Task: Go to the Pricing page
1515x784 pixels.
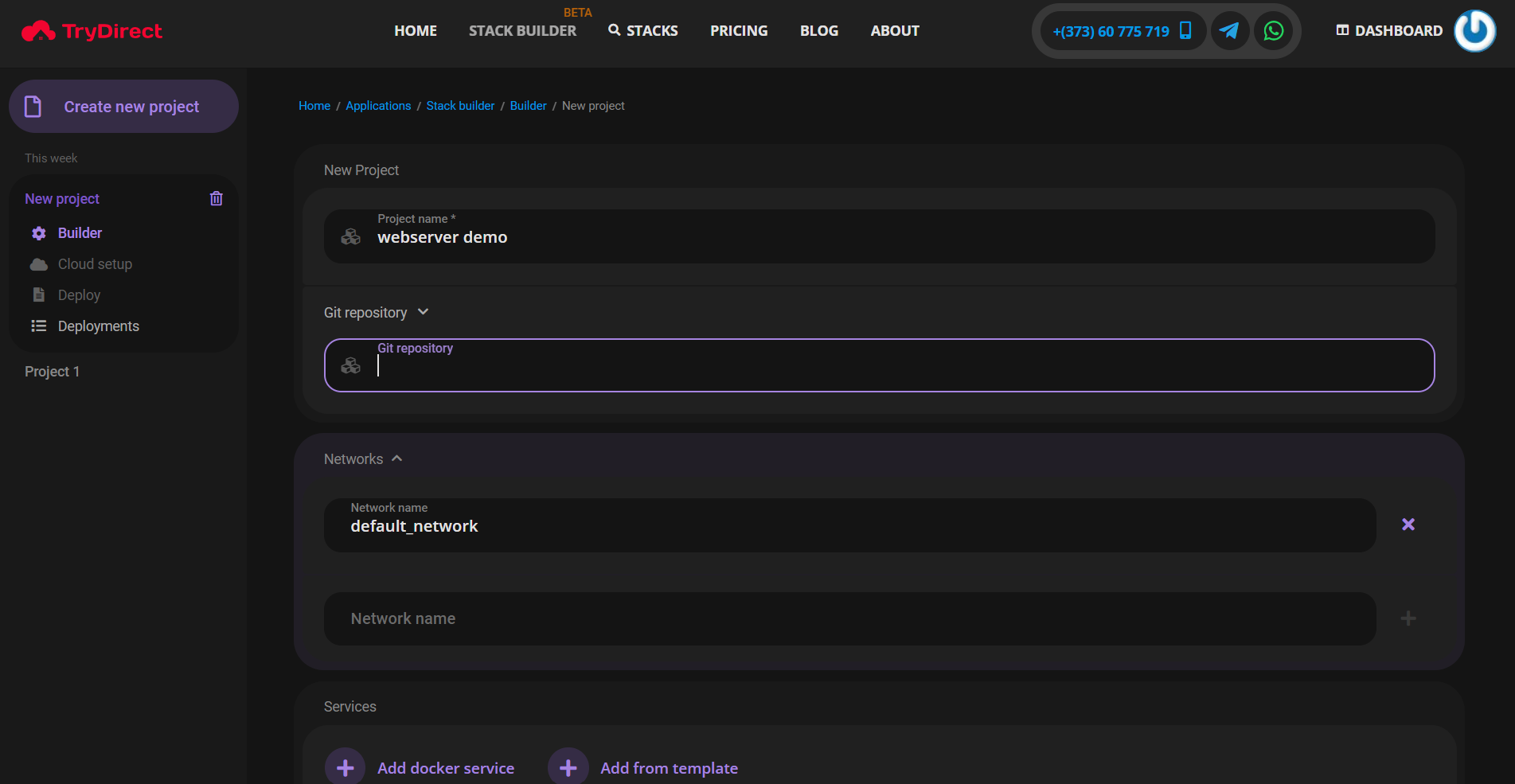Action: coord(738,31)
